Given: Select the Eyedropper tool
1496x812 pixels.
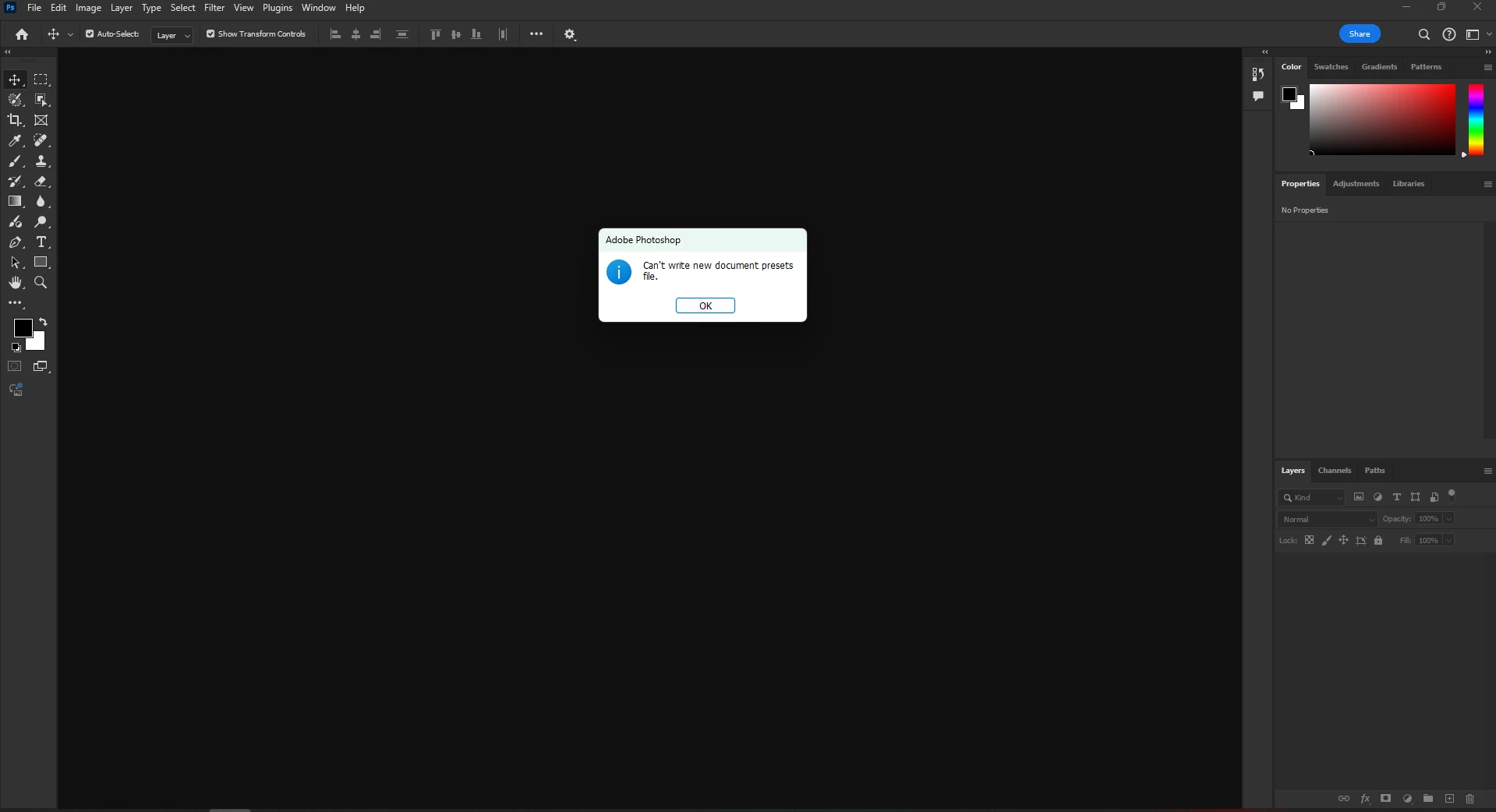Looking at the screenshot, I should [x=15, y=140].
